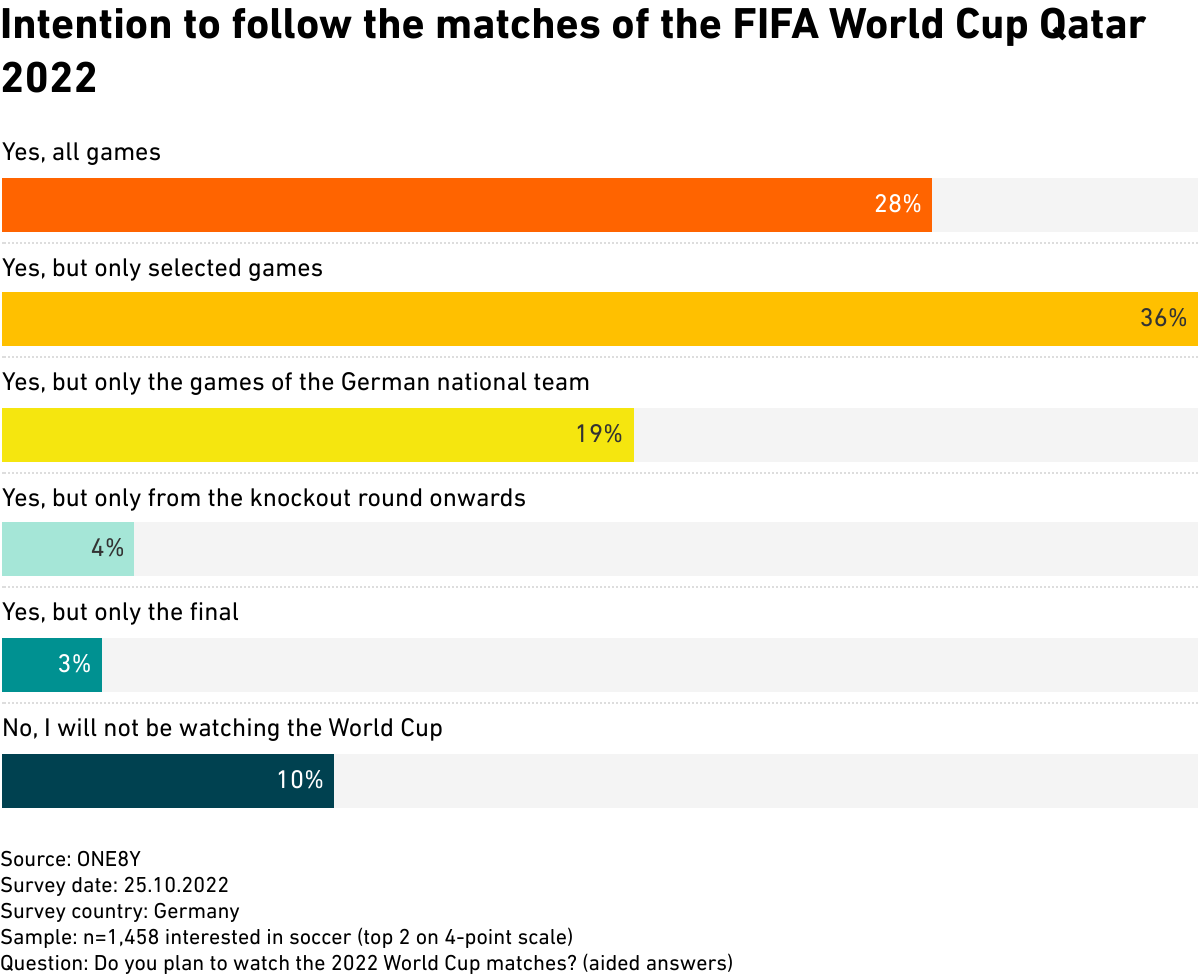1200x978 pixels.
Task: Click the 'Survey date: 25.10.2022' line
Action: click(115, 885)
